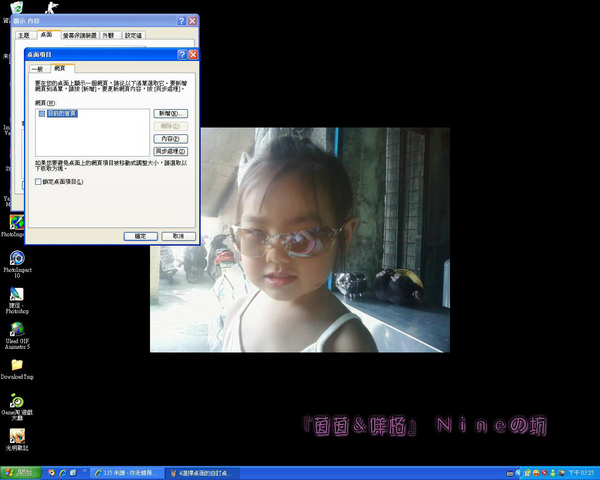
Task: Click the laughing smiley tray icon
Action: pyautogui.click(x=536, y=473)
